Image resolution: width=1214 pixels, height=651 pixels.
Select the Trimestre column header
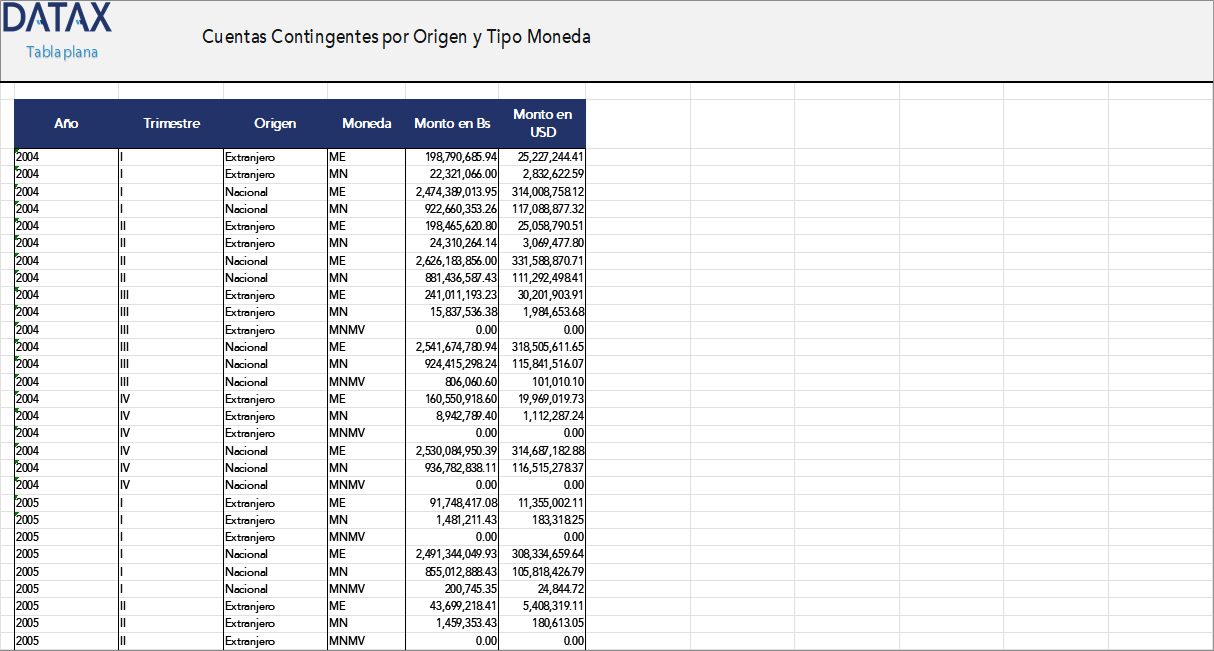point(172,123)
